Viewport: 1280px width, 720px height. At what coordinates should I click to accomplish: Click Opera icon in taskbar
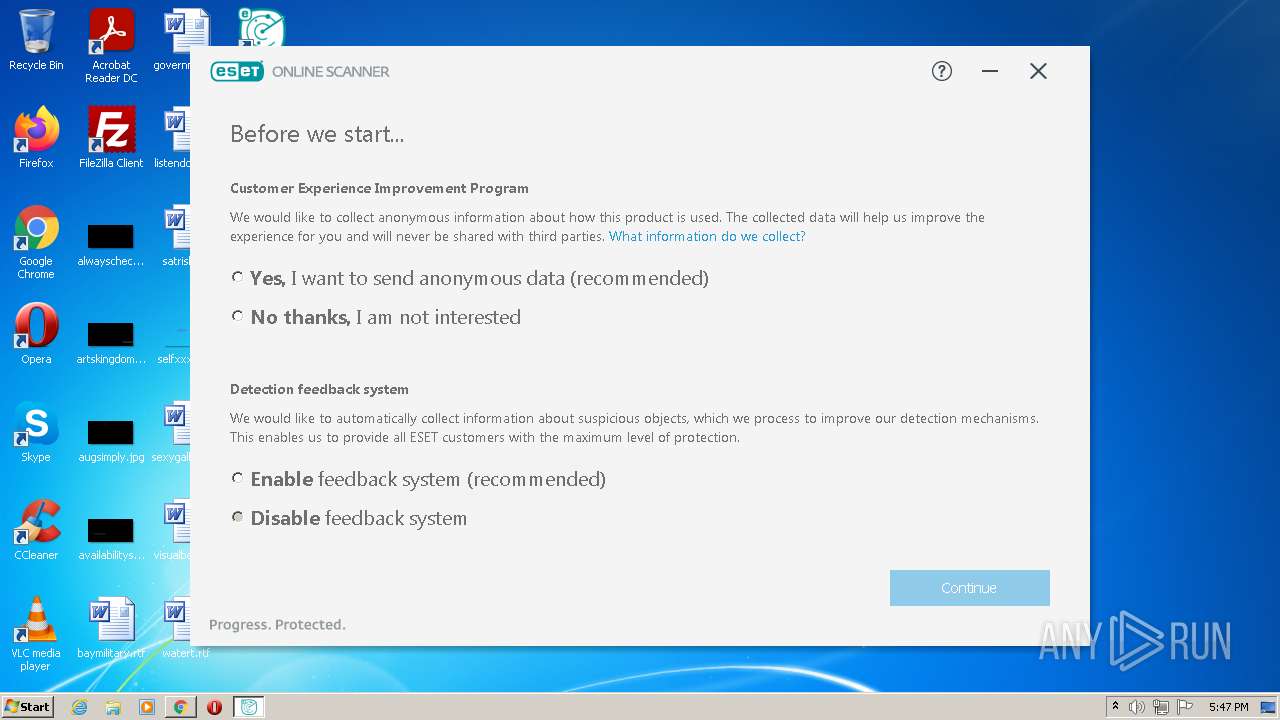click(x=214, y=707)
